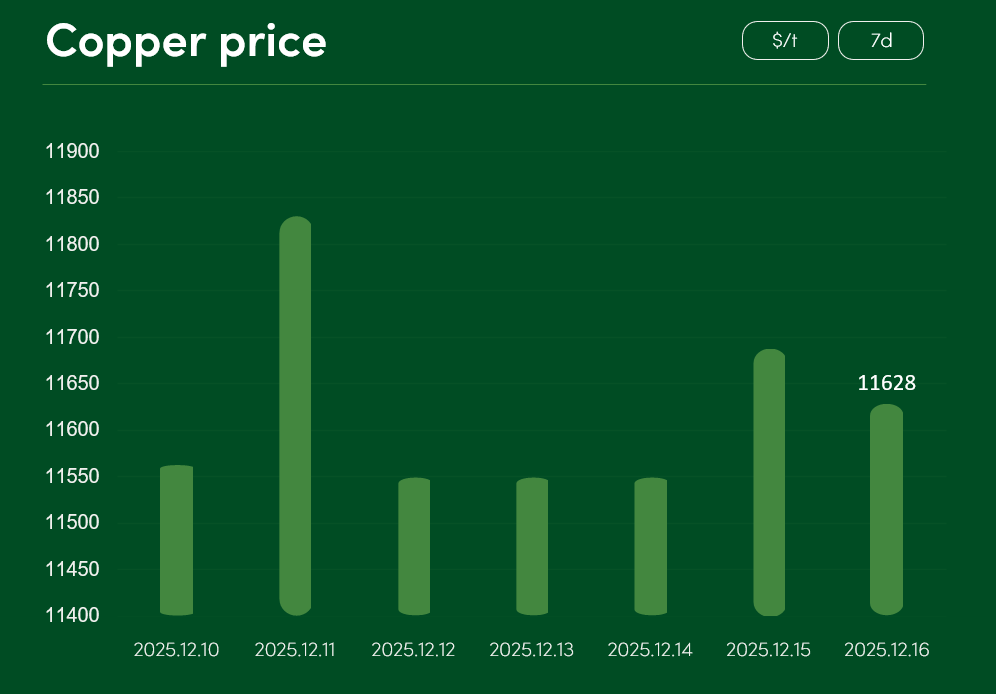Image resolution: width=996 pixels, height=694 pixels.
Task: Click the 11400 y-axis label
Action: pyautogui.click(x=73, y=615)
